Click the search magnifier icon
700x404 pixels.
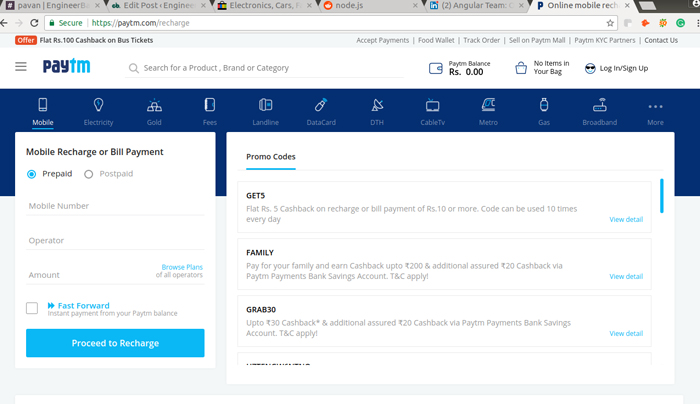click(x=133, y=68)
